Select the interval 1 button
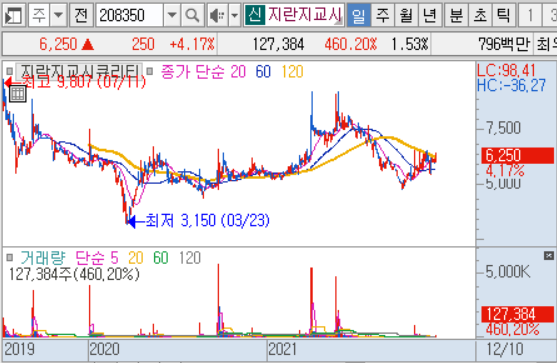The image size is (557, 363). click(530, 15)
